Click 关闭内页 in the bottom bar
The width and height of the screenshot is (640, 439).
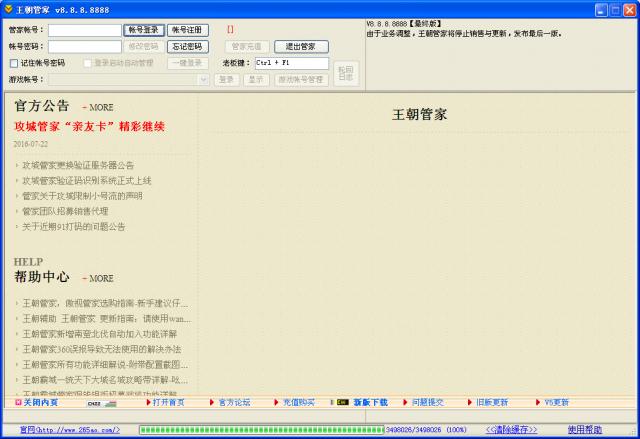click(41, 403)
